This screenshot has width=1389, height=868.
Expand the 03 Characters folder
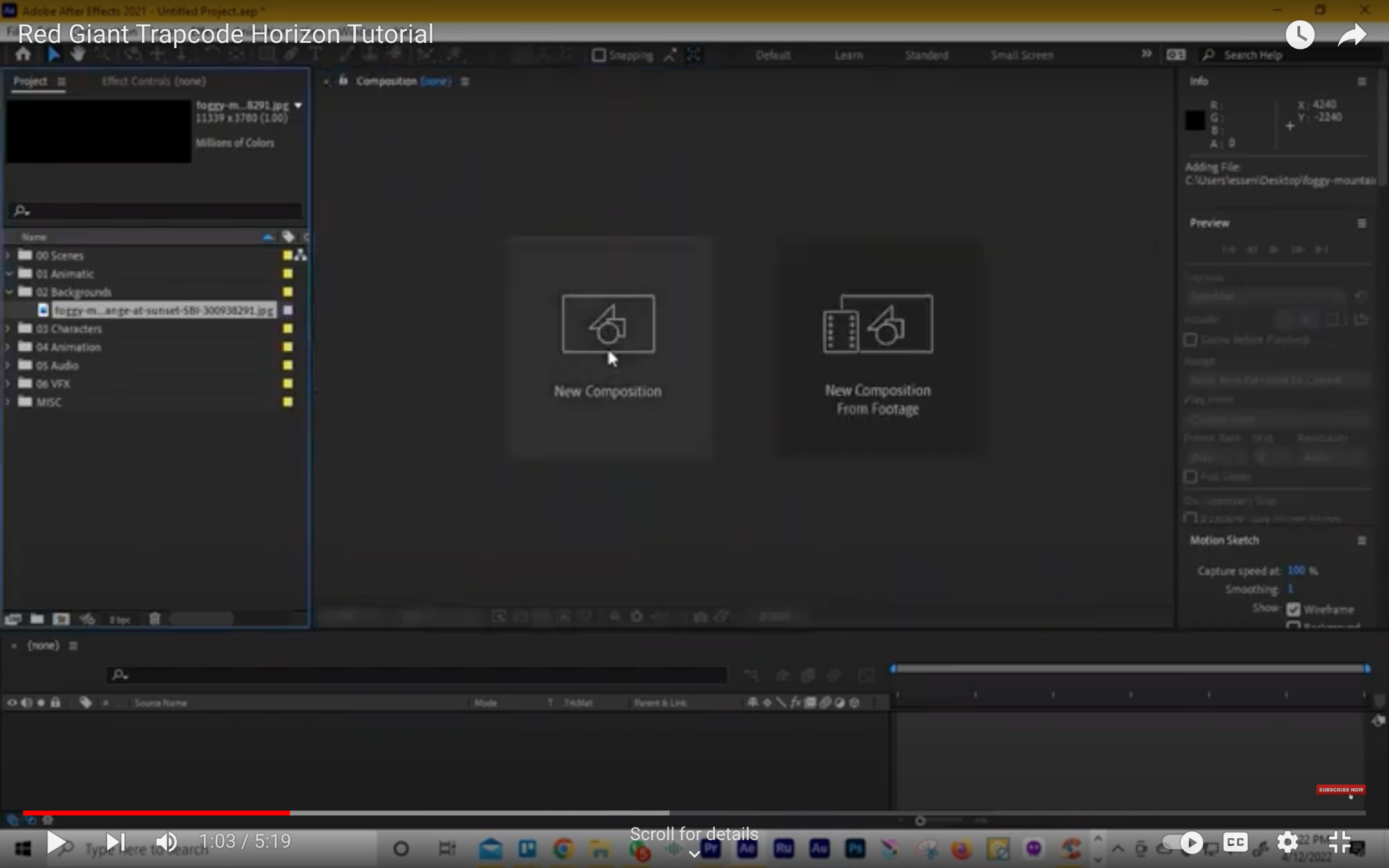(x=8, y=329)
